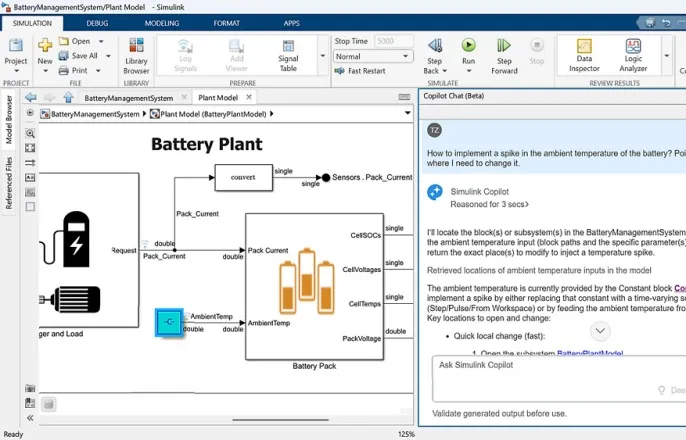This screenshot has width=686, height=440.
Task: Expand the Print dropdown arrow
Action: [x=98, y=70]
